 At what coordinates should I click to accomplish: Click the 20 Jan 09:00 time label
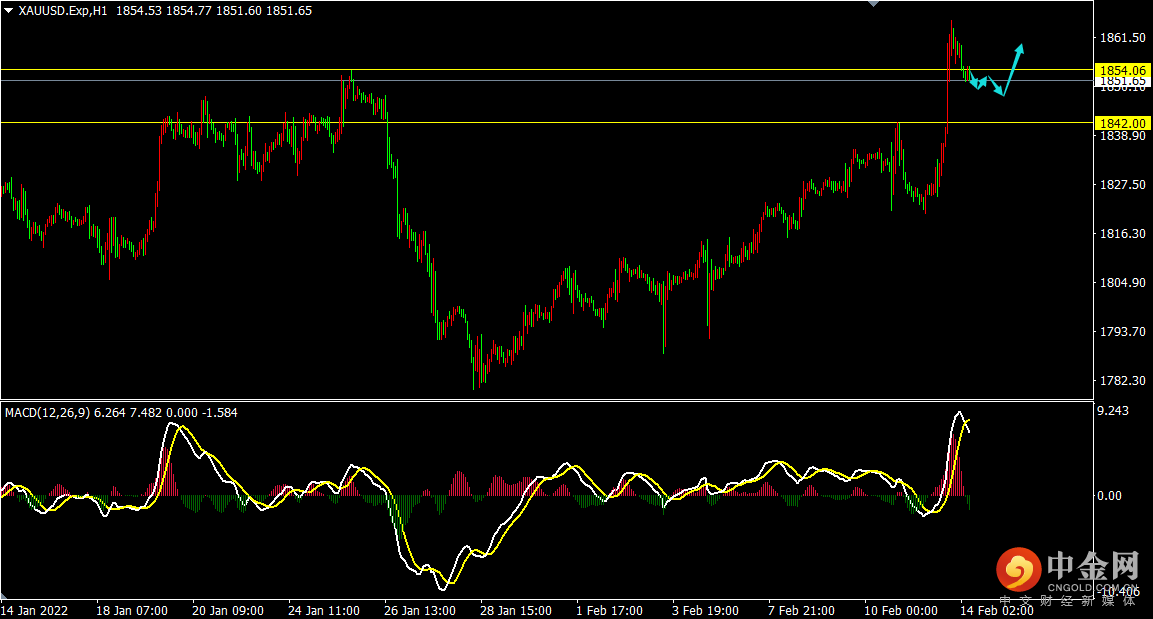pos(227,611)
